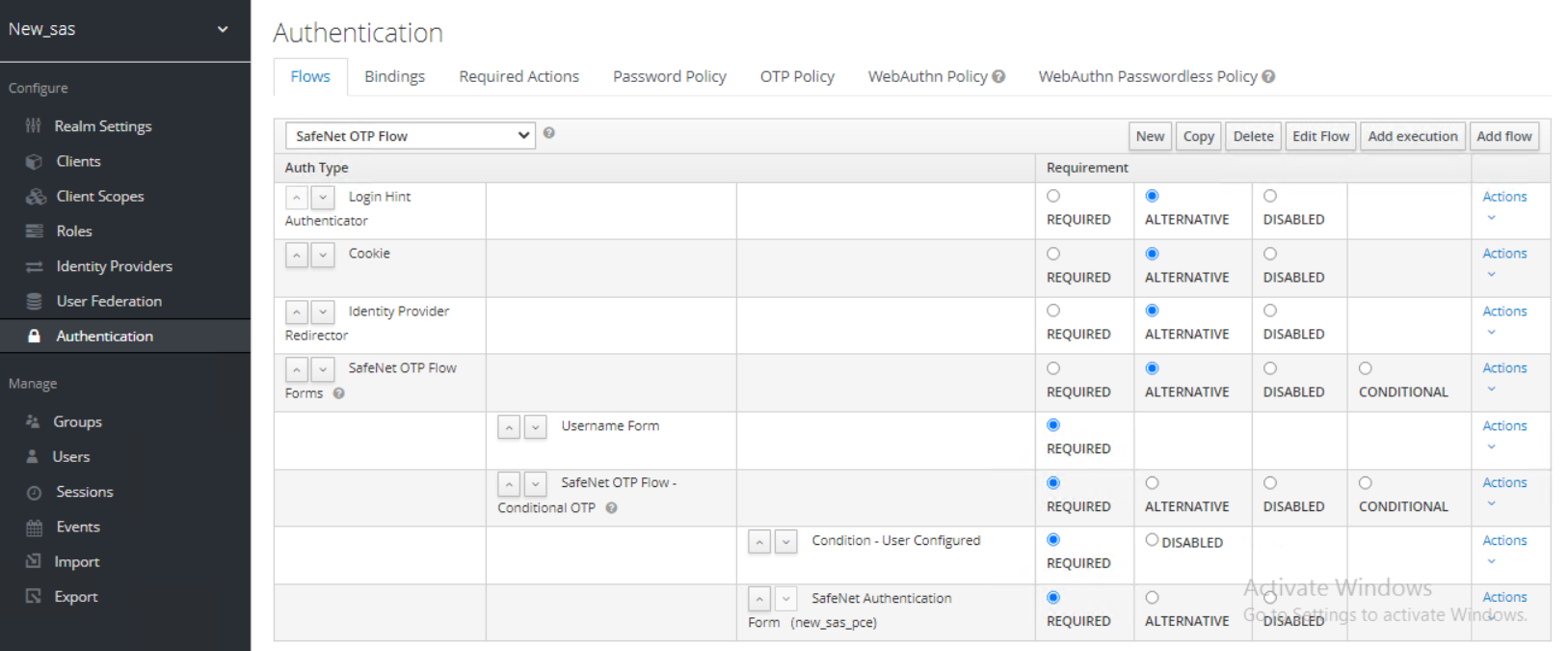Click the Groups people icon
Viewport: 1568px width, 651px height.
click(x=33, y=421)
